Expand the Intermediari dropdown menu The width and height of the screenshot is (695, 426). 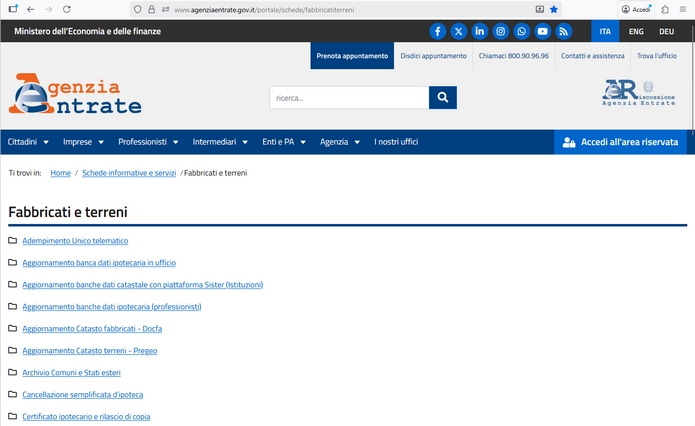click(x=220, y=142)
